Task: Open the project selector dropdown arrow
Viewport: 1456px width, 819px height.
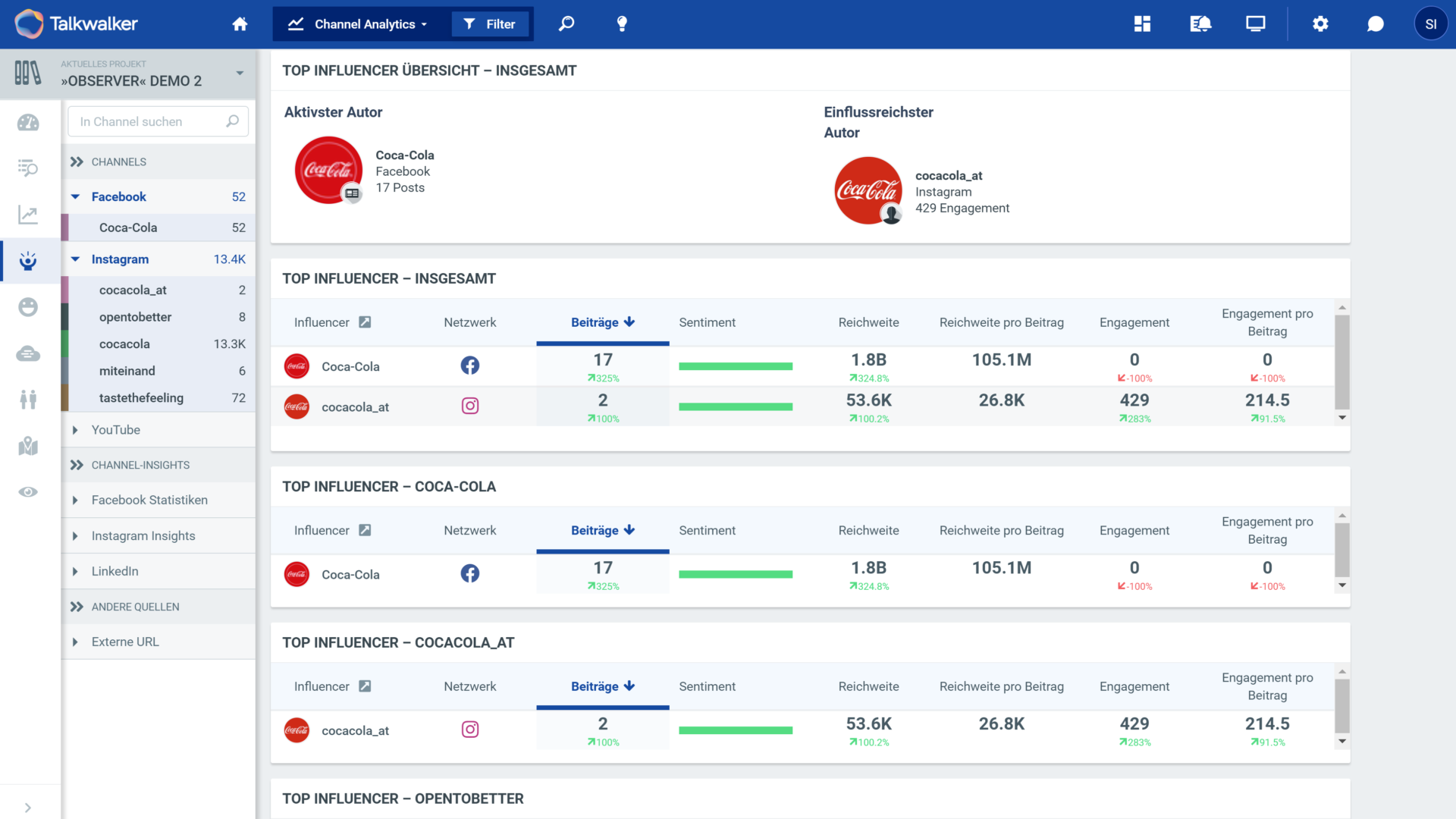Action: click(x=240, y=74)
